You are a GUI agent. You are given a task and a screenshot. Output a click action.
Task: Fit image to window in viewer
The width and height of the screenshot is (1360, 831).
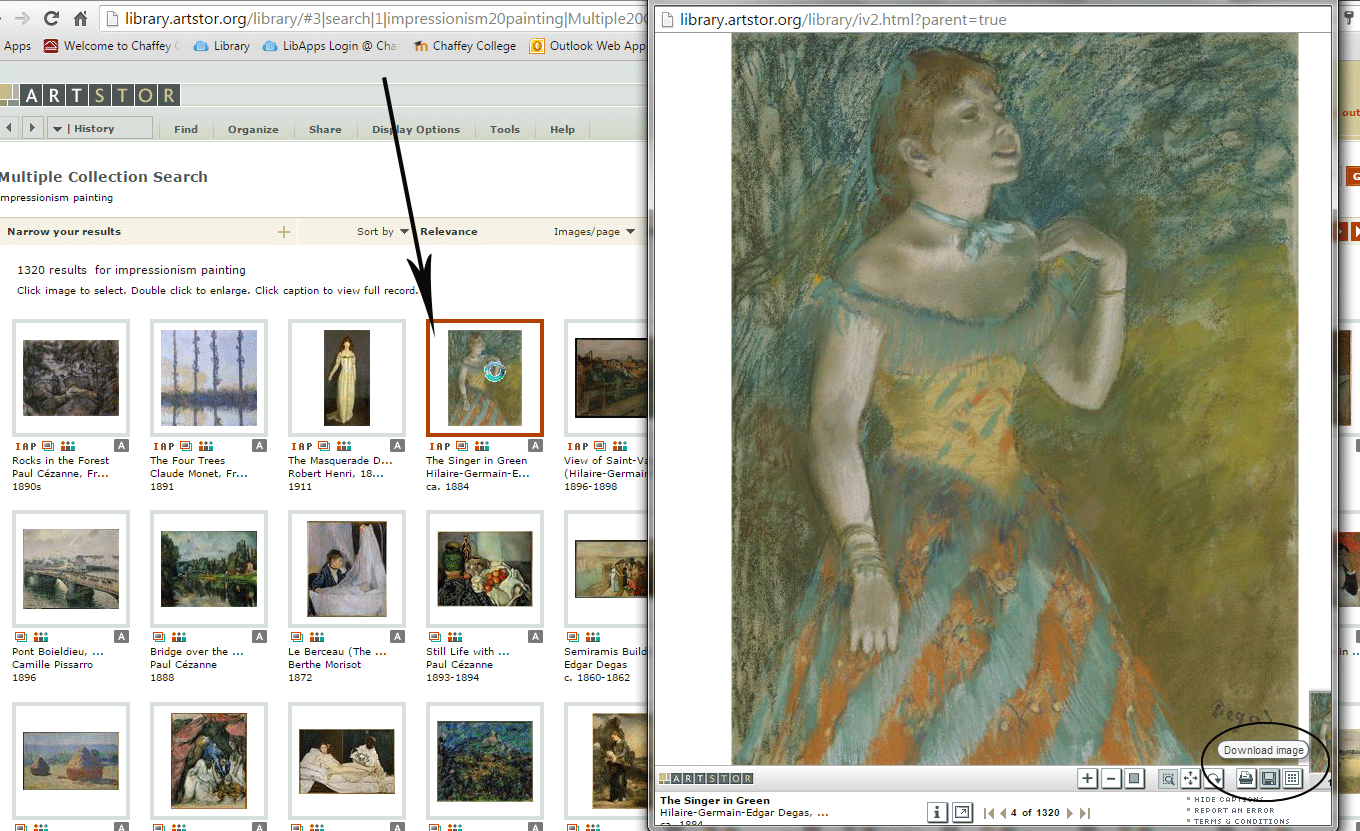(x=1134, y=778)
